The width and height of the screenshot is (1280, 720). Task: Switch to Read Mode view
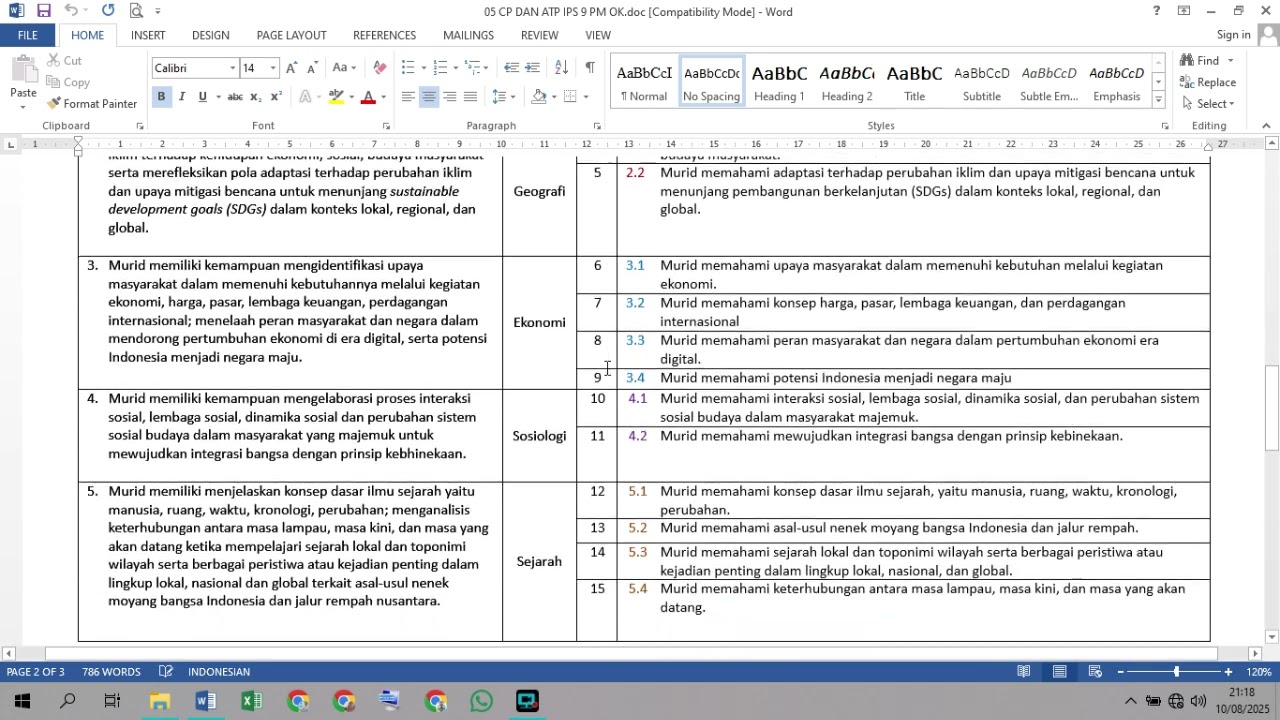click(1024, 672)
